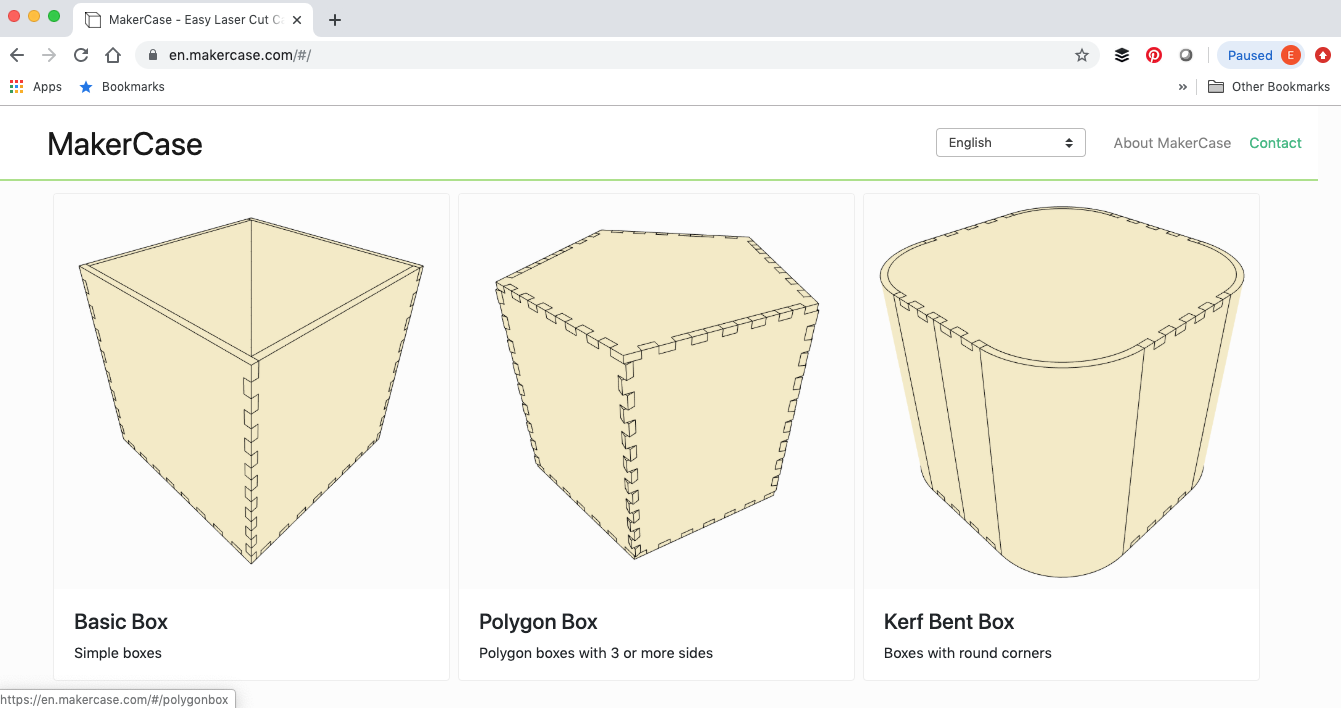
Task: Click the MakerCase logo heading
Action: click(x=124, y=144)
